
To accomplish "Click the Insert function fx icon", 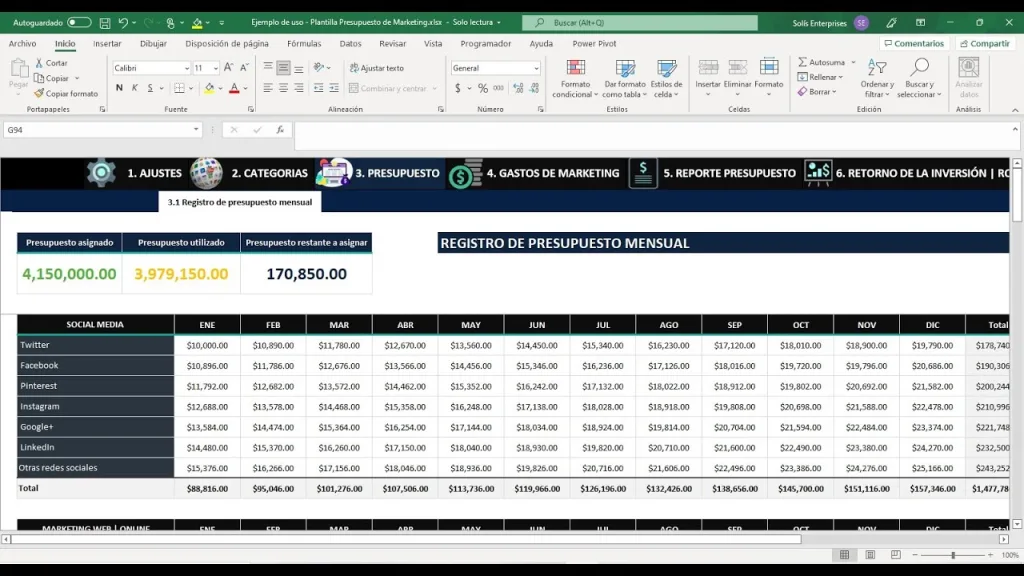I will tap(279, 130).
